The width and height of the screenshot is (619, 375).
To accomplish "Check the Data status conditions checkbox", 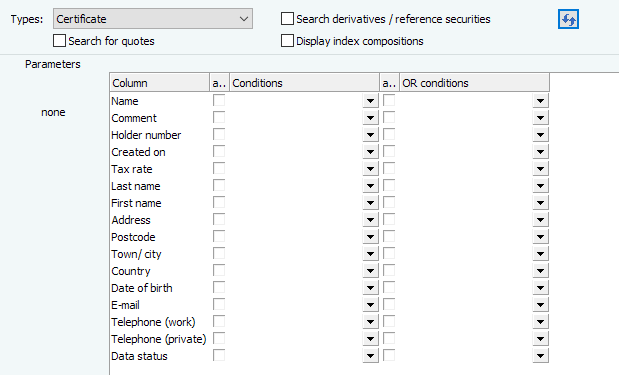I will tap(219, 355).
